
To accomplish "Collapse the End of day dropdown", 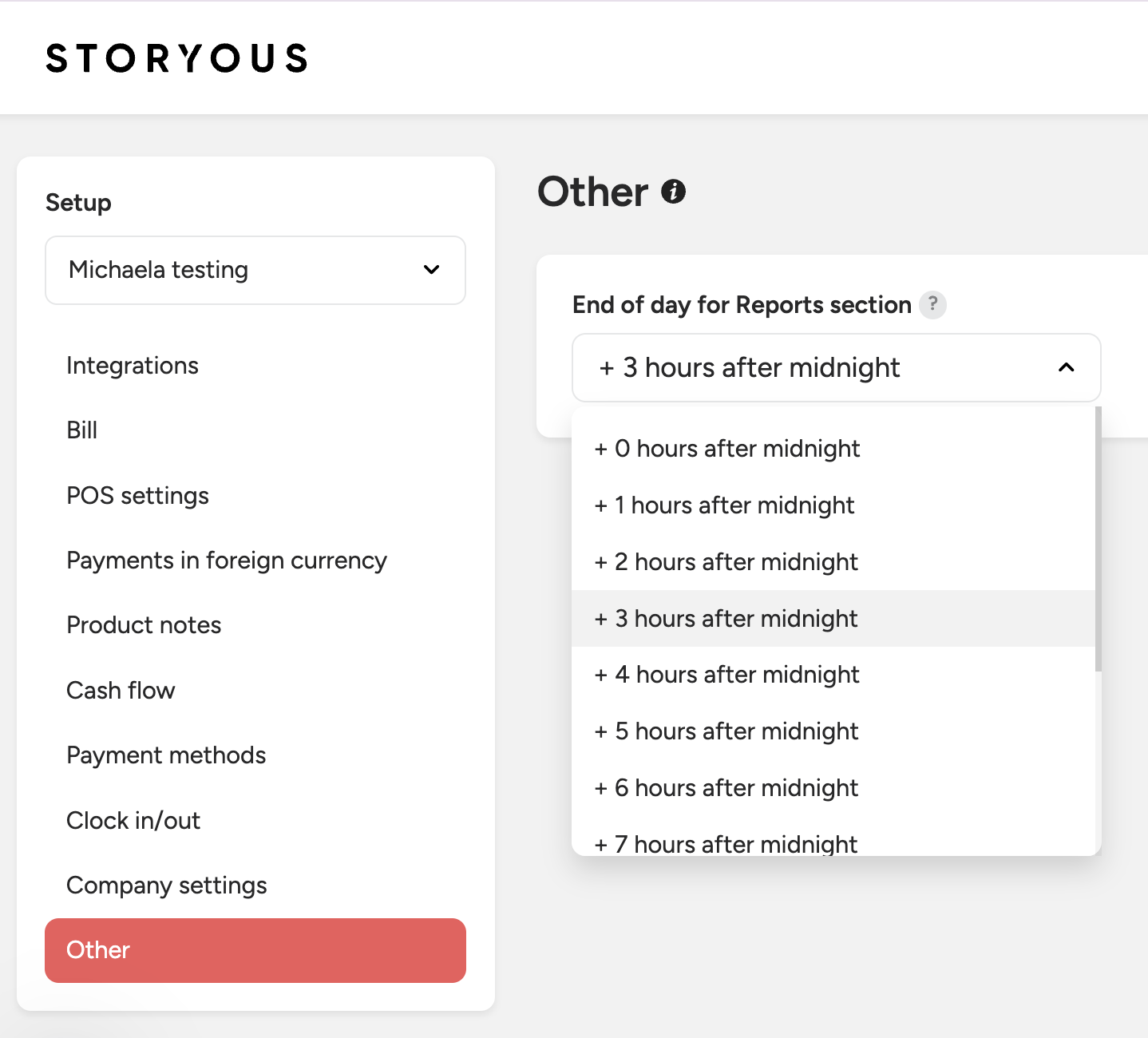I will click(x=837, y=367).
